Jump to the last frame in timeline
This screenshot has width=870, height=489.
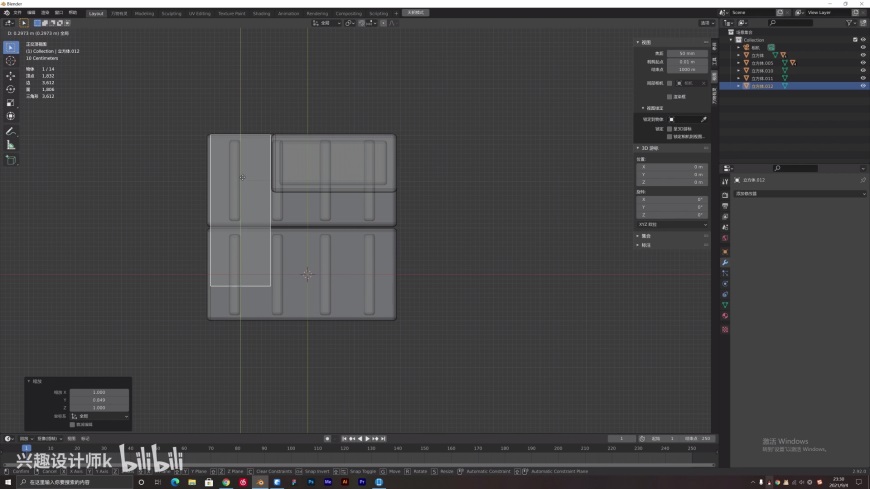coord(383,438)
